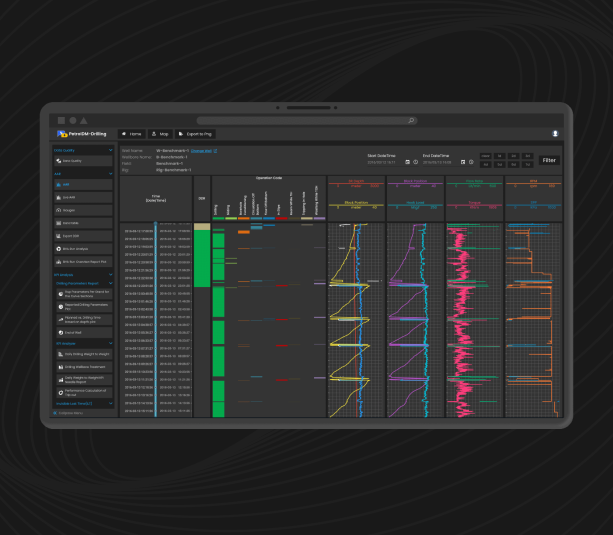This screenshot has width=613, height=535.
Task: Click the Home icon in top navigation
Action: 124,134
